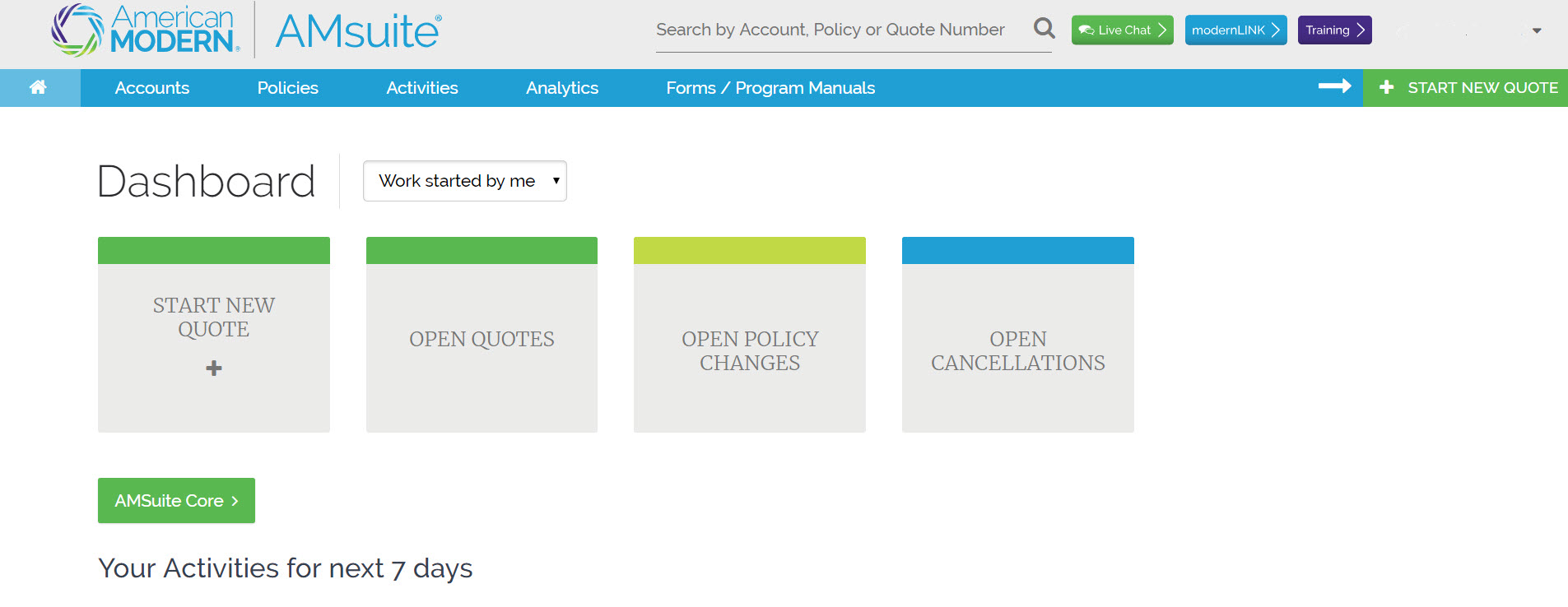
Task: Open the OPEN POLICY CHANGES tile
Action: pyautogui.click(x=750, y=335)
